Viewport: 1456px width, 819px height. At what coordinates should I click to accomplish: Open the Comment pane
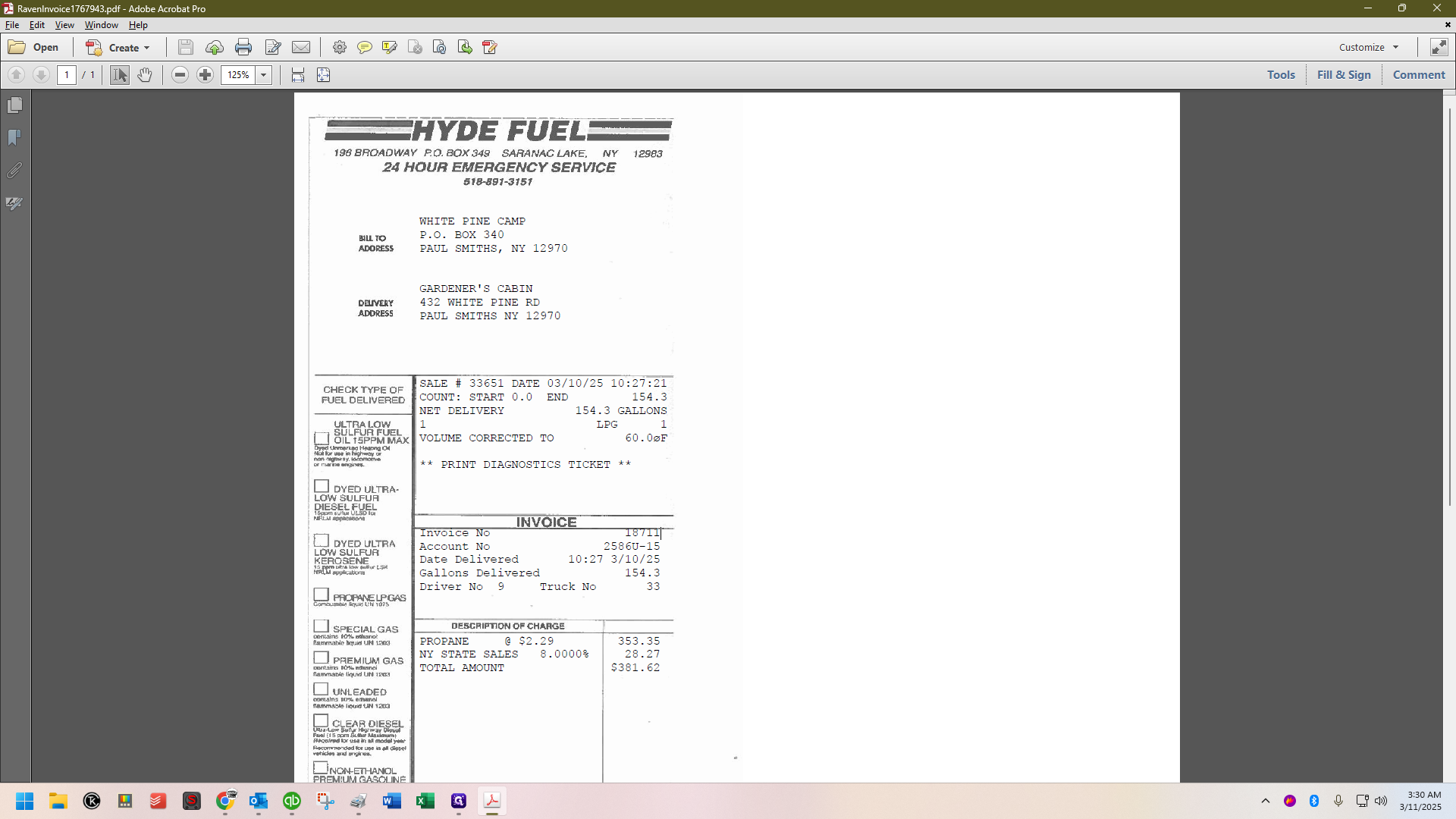pyautogui.click(x=1418, y=74)
